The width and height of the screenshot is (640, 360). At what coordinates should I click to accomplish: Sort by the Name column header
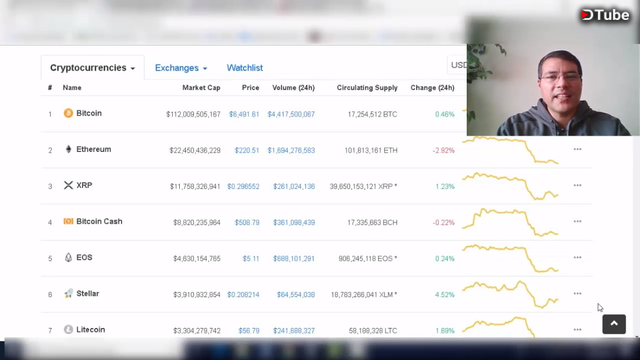[x=72, y=88]
